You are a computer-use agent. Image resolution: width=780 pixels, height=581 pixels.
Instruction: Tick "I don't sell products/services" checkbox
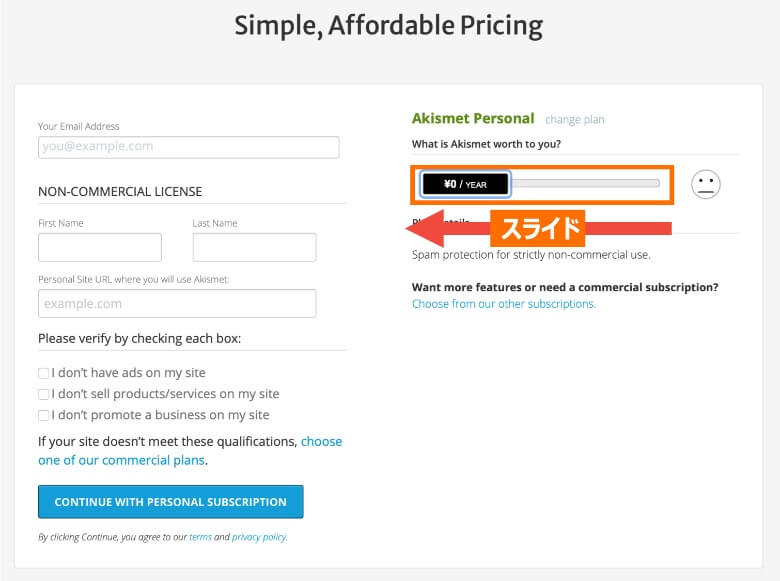click(43, 394)
